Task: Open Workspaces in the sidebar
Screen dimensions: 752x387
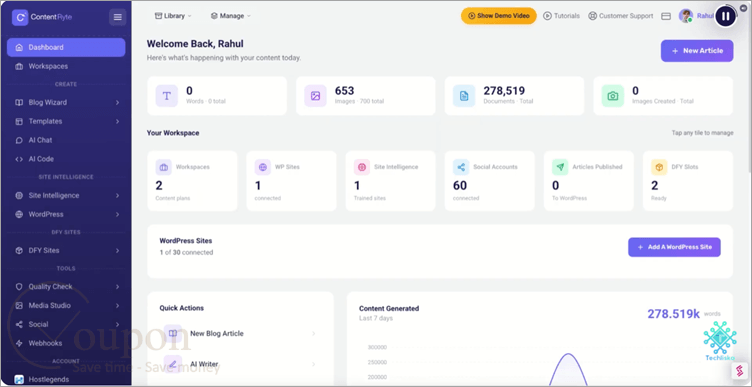Action: [66, 66]
